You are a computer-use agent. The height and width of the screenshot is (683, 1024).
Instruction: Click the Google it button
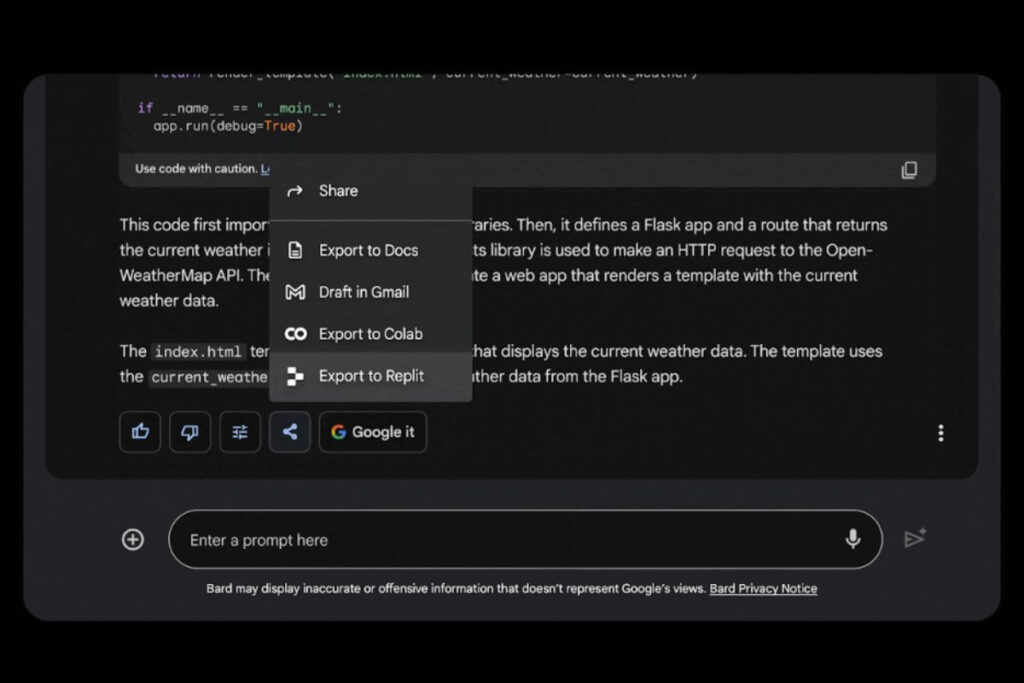373,432
